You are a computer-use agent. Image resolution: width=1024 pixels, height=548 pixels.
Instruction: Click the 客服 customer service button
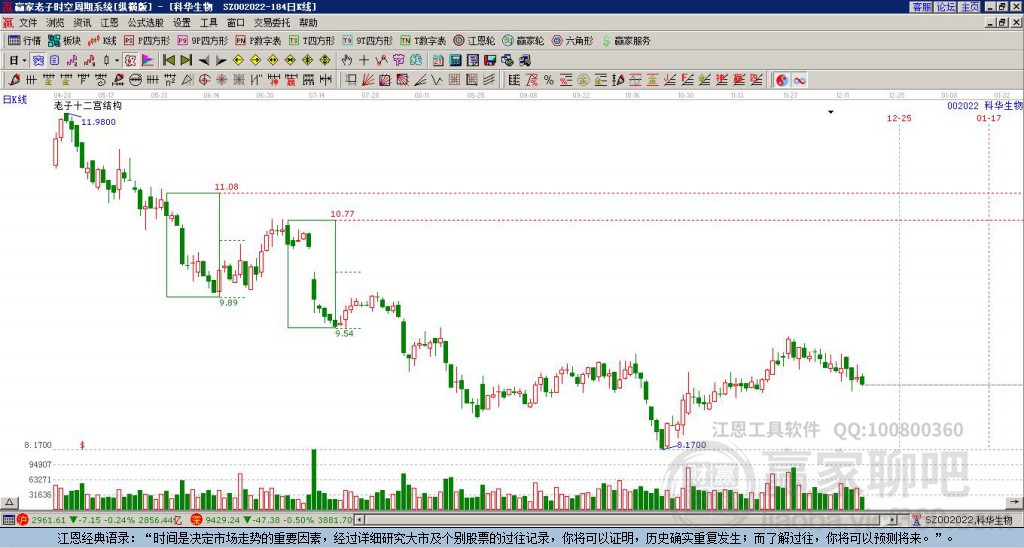[922, 7]
